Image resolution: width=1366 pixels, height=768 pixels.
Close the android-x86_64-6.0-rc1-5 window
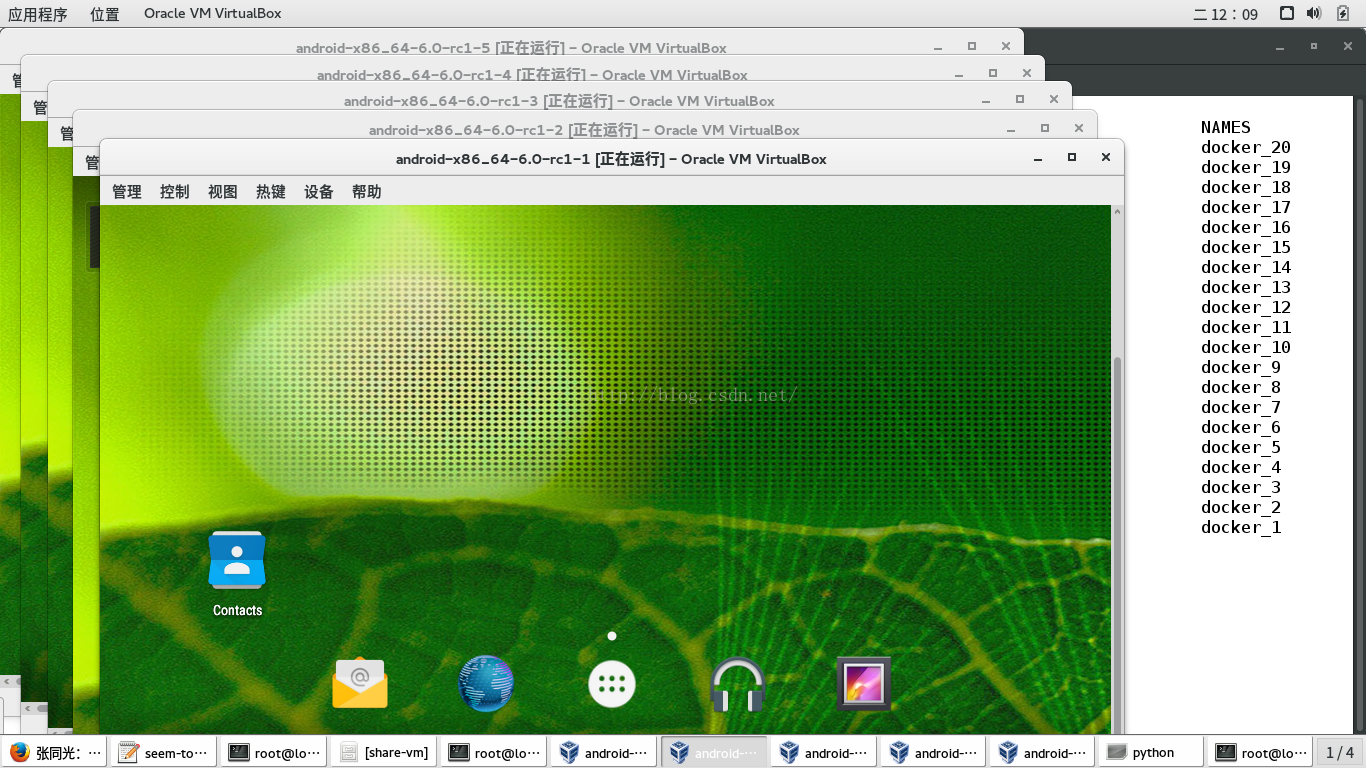[1006, 46]
